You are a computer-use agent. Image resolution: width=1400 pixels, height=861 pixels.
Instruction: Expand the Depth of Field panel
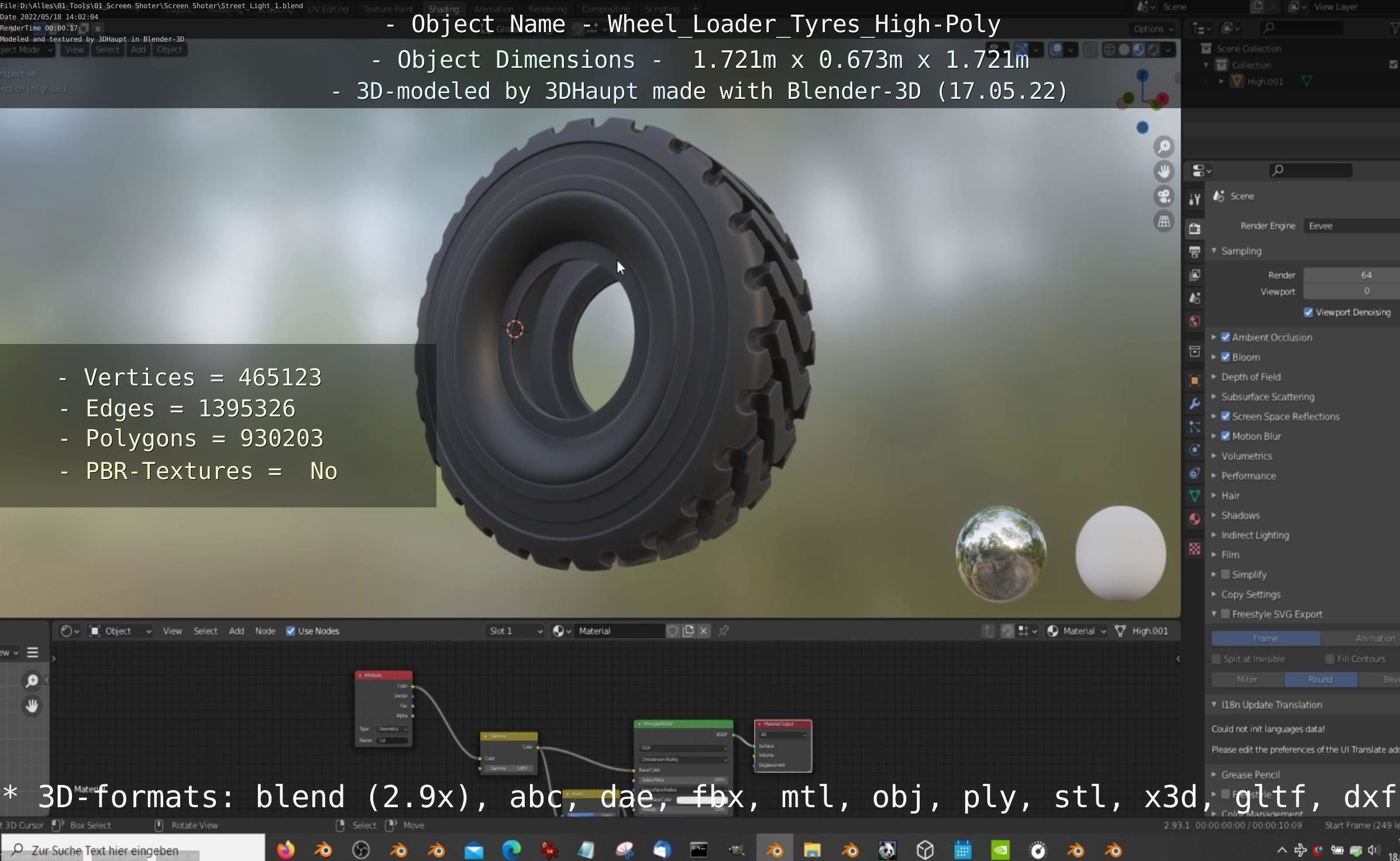(1214, 377)
